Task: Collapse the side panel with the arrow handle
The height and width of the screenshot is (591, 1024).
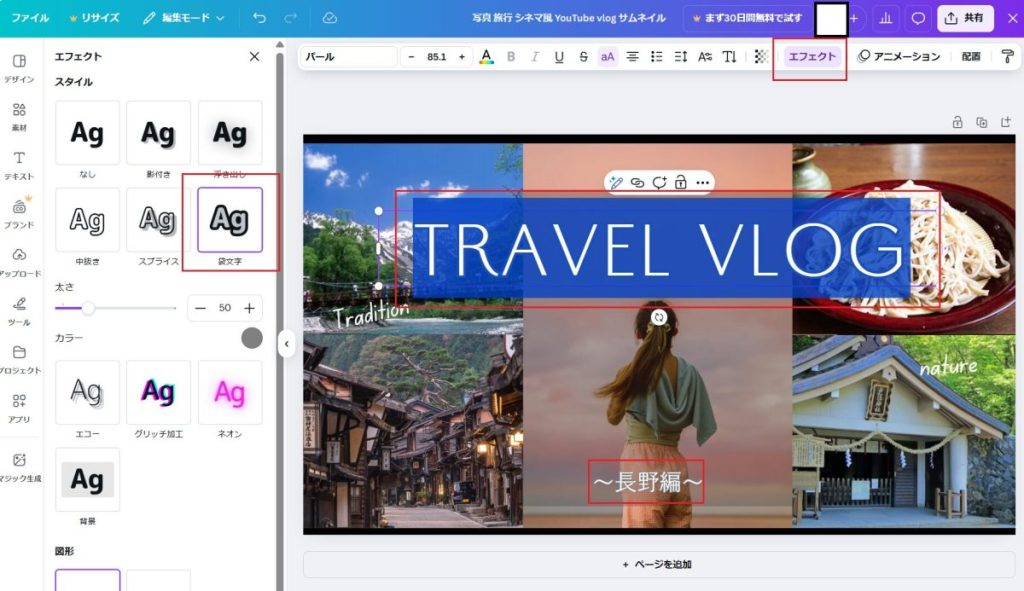Action: coord(286,344)
